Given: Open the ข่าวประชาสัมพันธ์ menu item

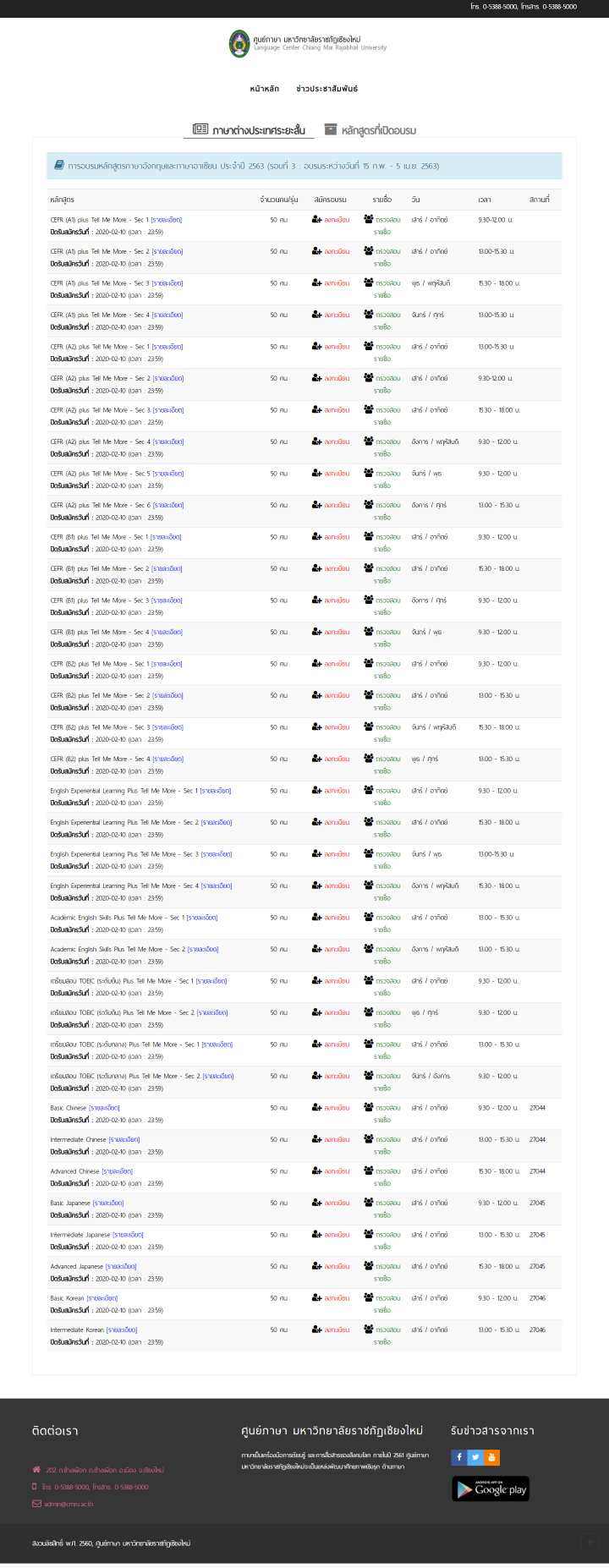Looking at the screenshot, I should (327, 89).
